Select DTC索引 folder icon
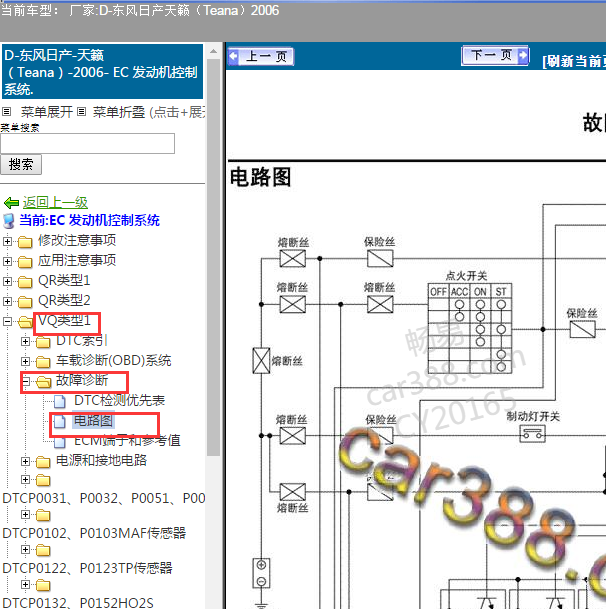606x609 pixels. click(x=43, y=342)
